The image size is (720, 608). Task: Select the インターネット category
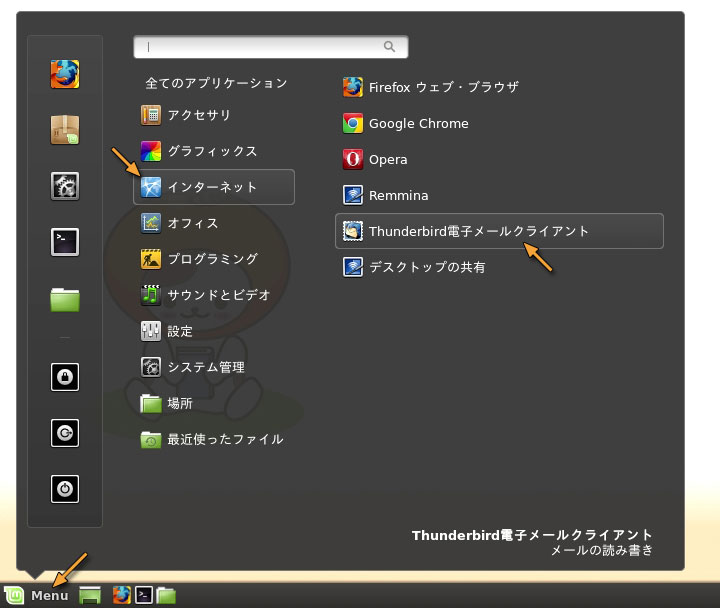click(x=212, y=187)
